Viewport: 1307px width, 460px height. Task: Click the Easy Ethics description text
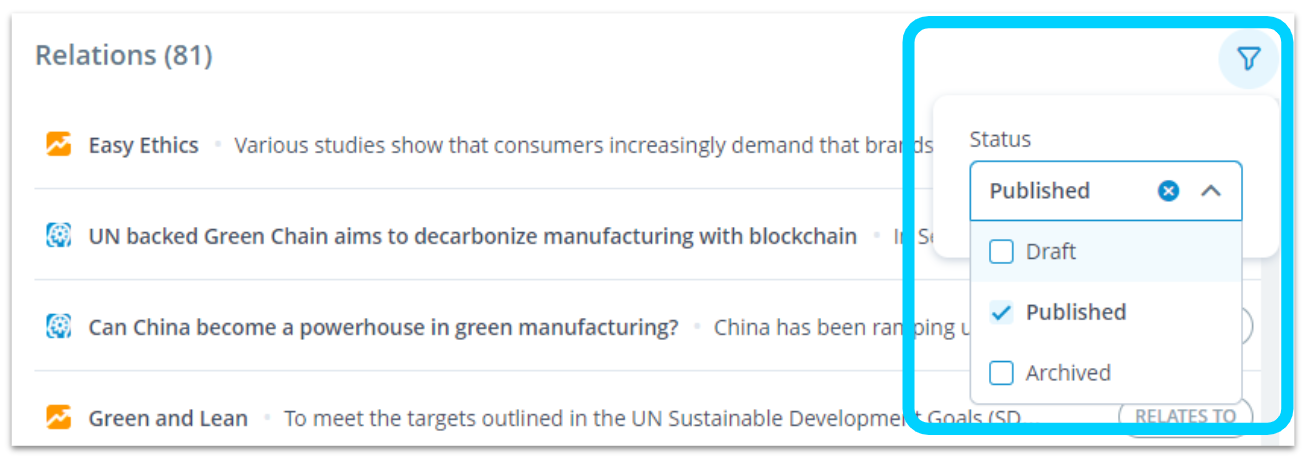point(582,145)
